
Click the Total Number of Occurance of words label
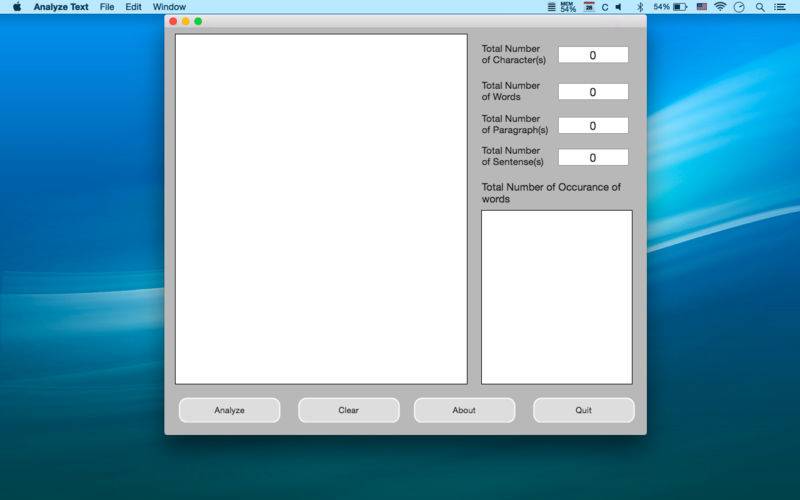pyautogui.click(x=551, y=193)
